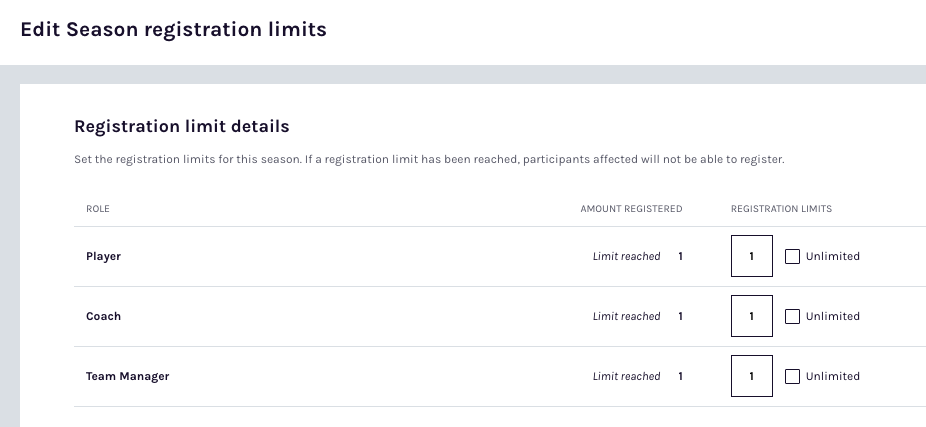This screenshot has width=926, height=427.
Task: Select the Coach role label
Action: click(103, 316)
